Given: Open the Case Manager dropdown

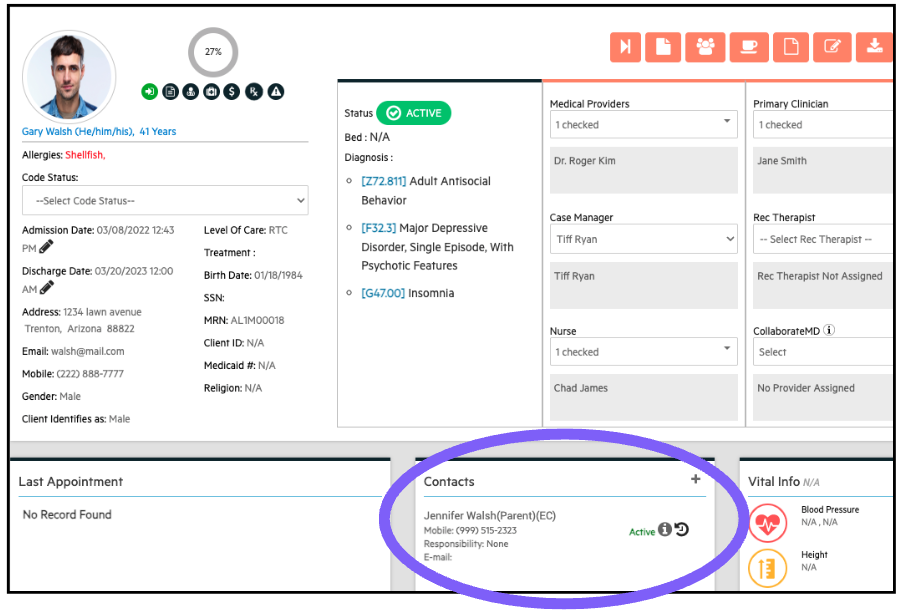Looking at the screenshot, I should click(643, 240).
